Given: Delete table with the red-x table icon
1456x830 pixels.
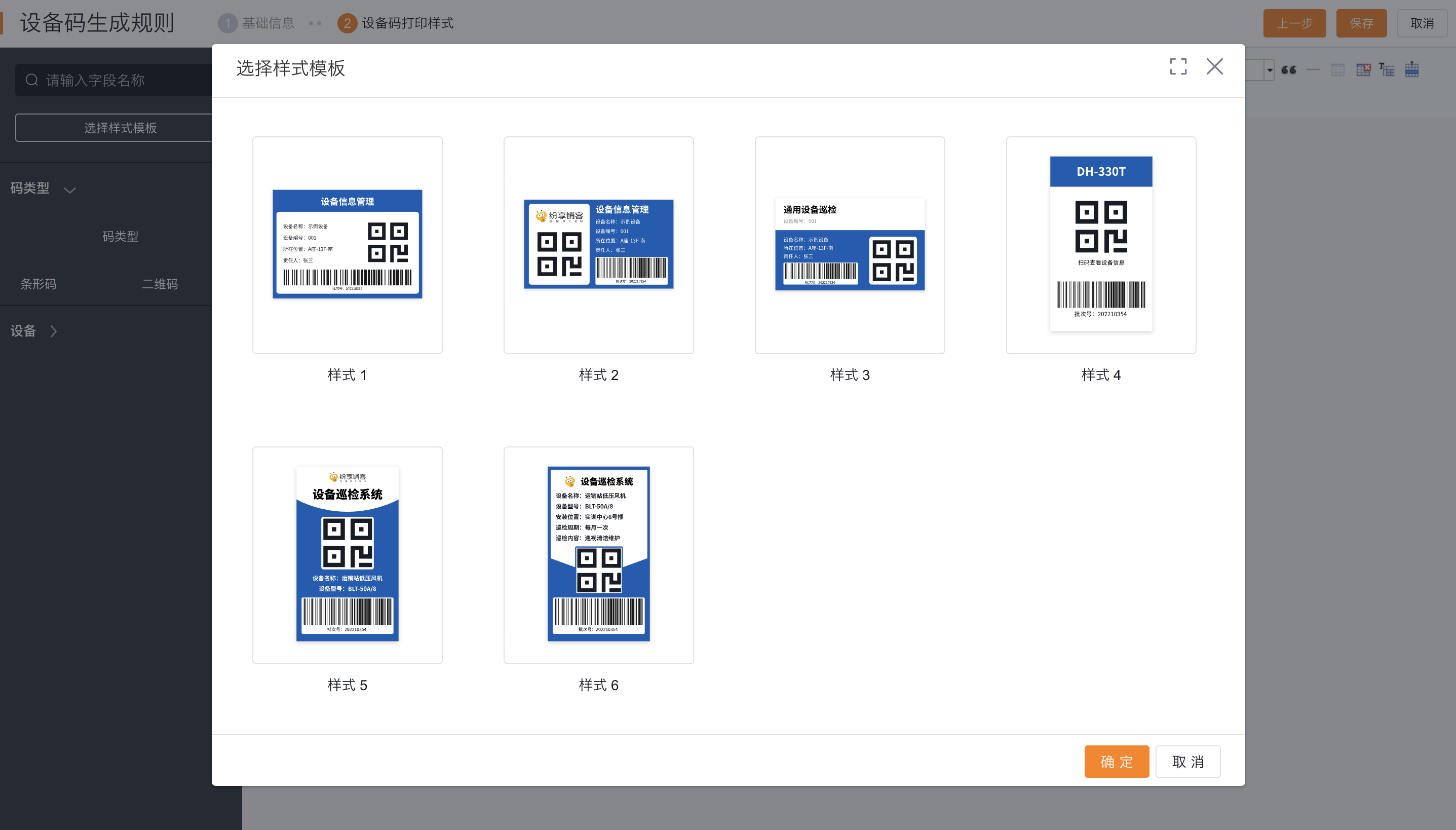Looking at the screenshot, I should [x=1363, y=69].
